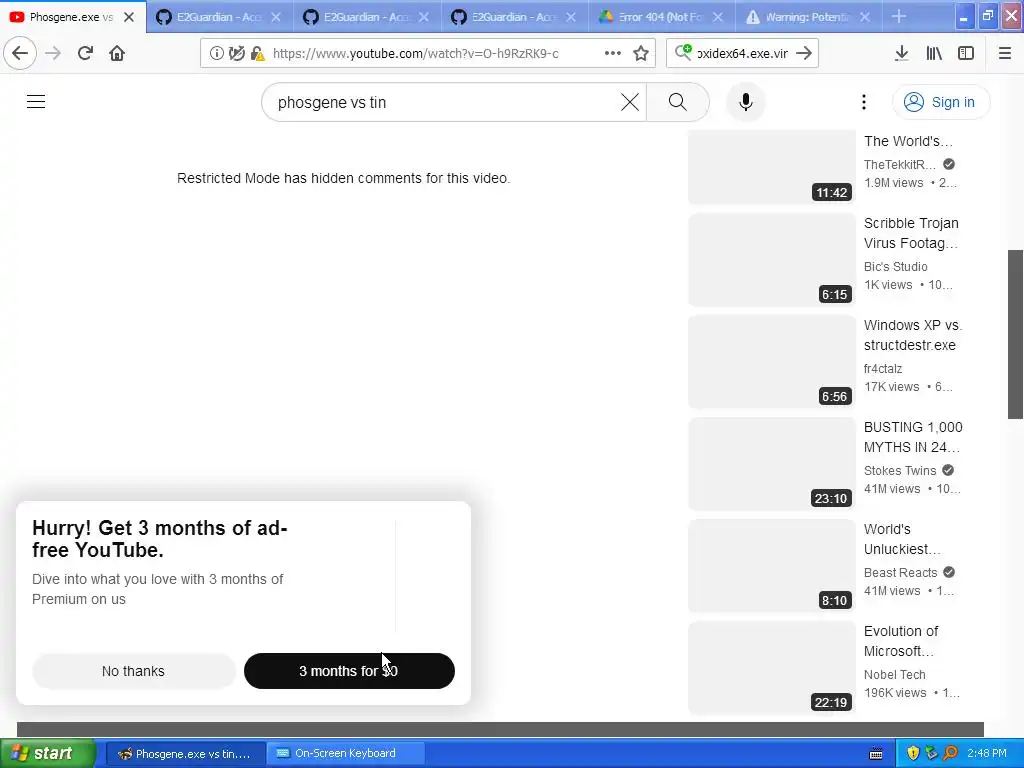
Task: Open Stokes Twins channel name
Action: pos(900,470)
